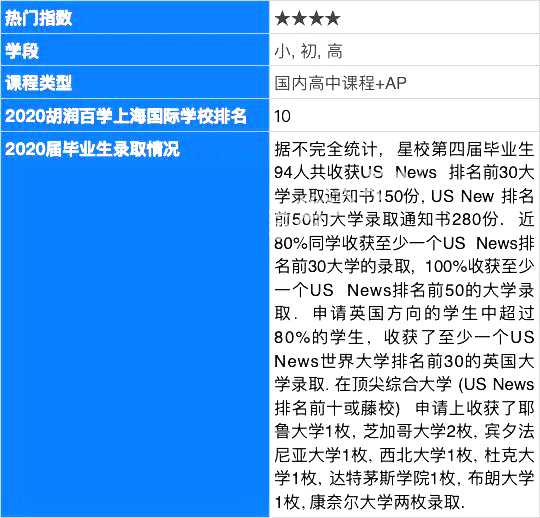Screen dimensions: 540x518
Task: Click the paragraph starting 据不完全统计
Action: [404, 326]
